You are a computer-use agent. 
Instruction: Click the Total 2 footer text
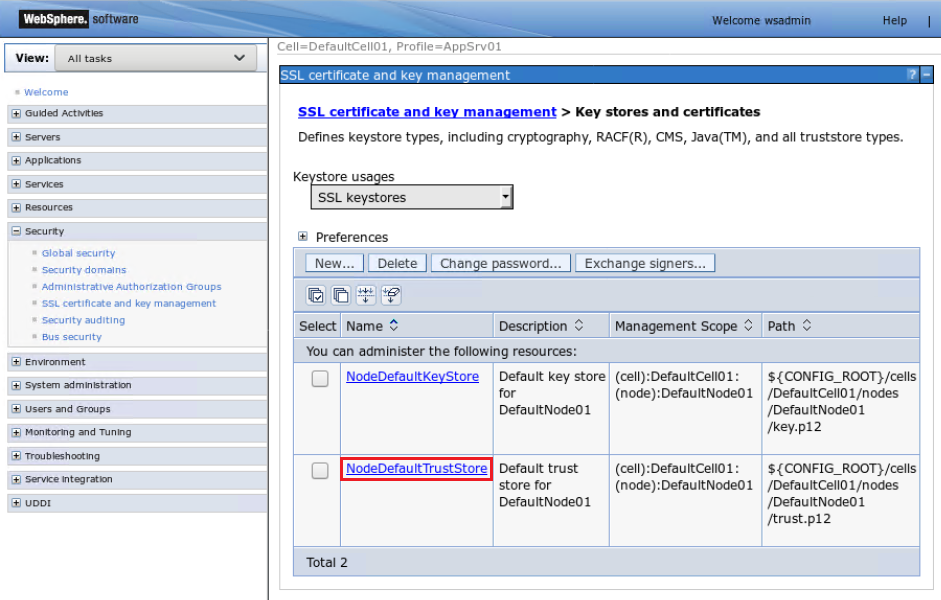tap(327, 562)
